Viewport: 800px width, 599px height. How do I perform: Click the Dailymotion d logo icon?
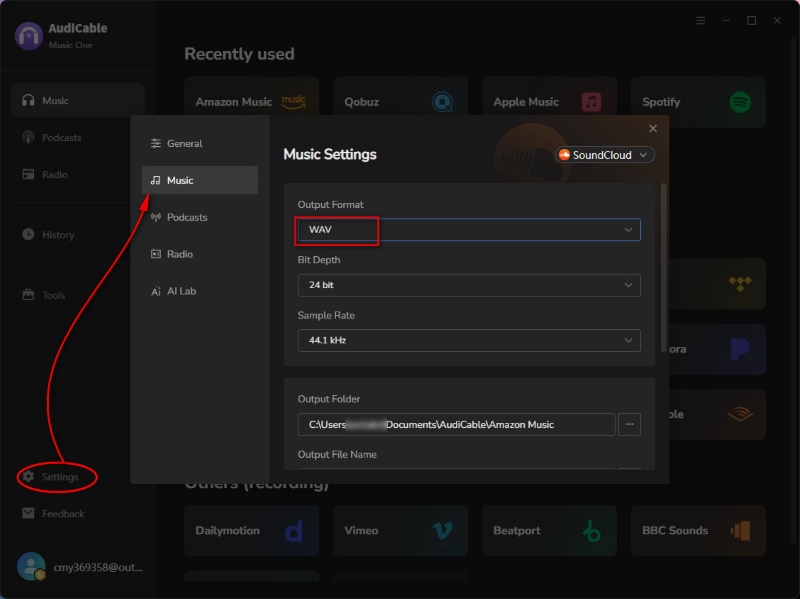coord(293,531)
